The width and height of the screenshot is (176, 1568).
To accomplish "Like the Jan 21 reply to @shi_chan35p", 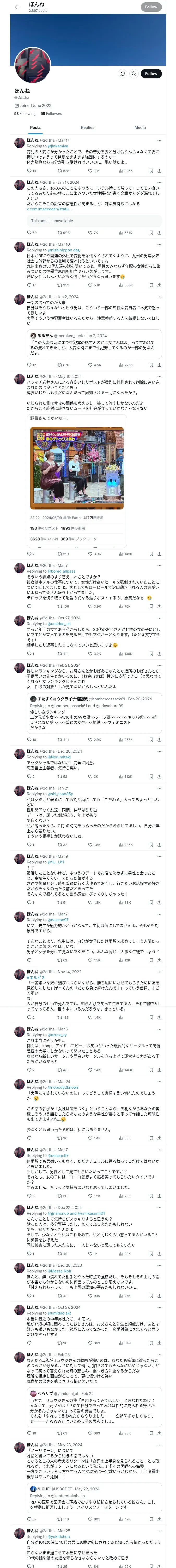I will (90, 845).
